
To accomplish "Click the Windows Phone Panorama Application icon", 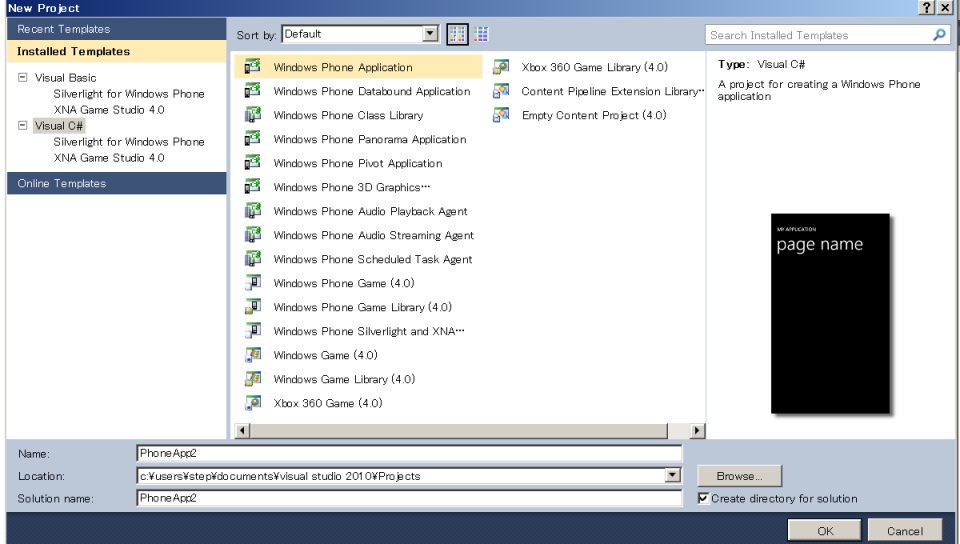I will coord(252,138).
